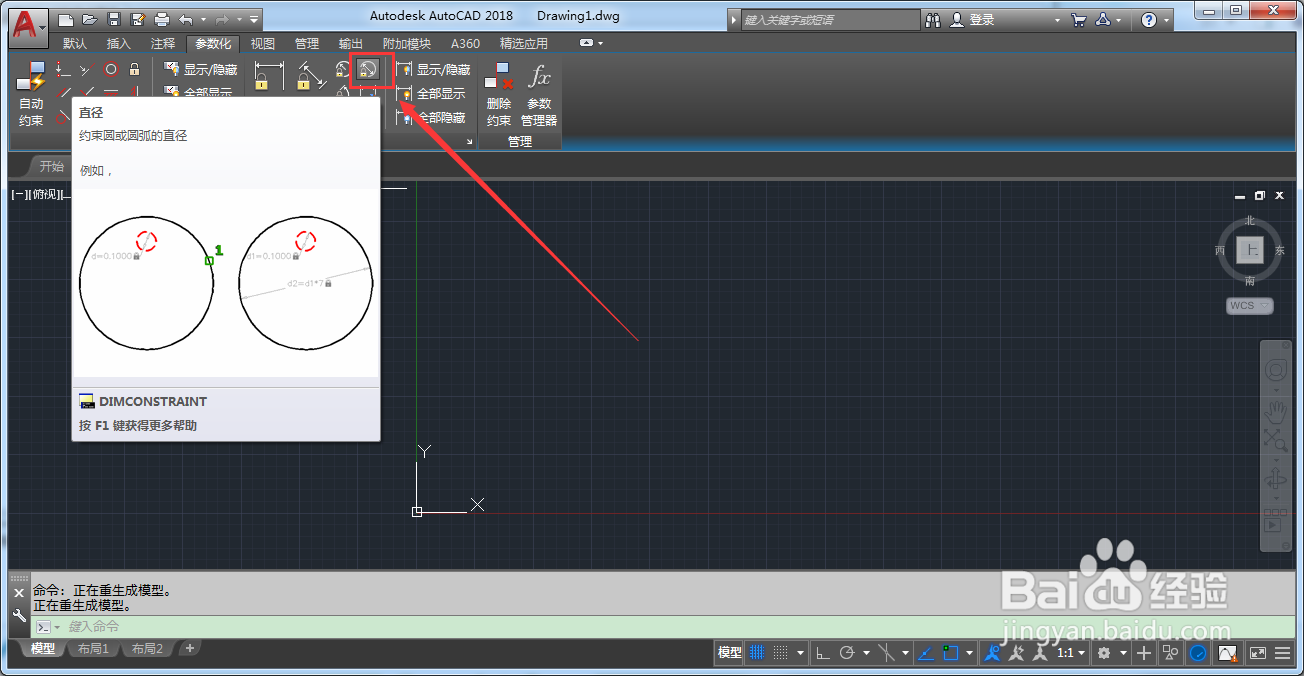Select the Fix lock geometric constraint icon

[x=134, y=69]
